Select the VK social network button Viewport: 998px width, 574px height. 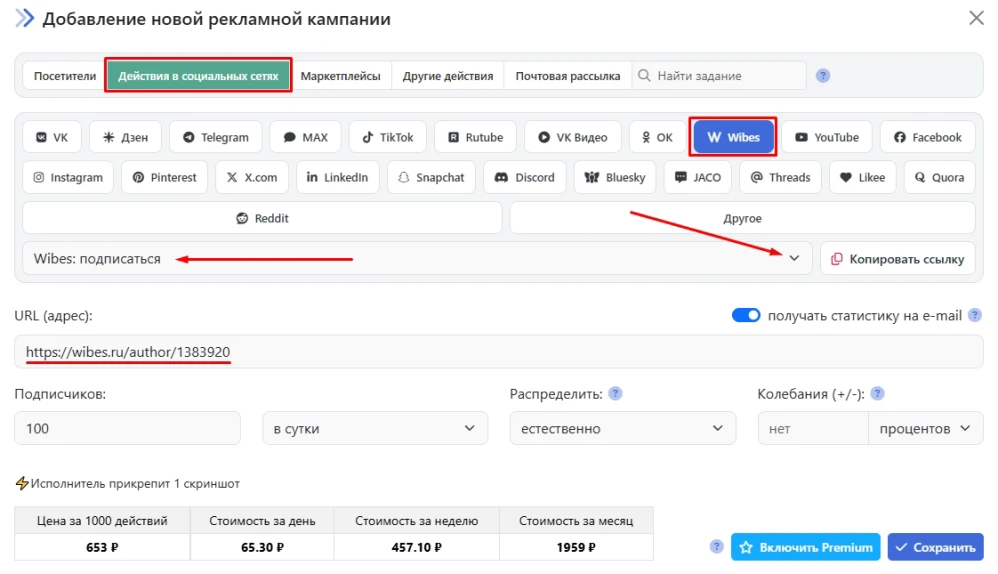[52, 137]
